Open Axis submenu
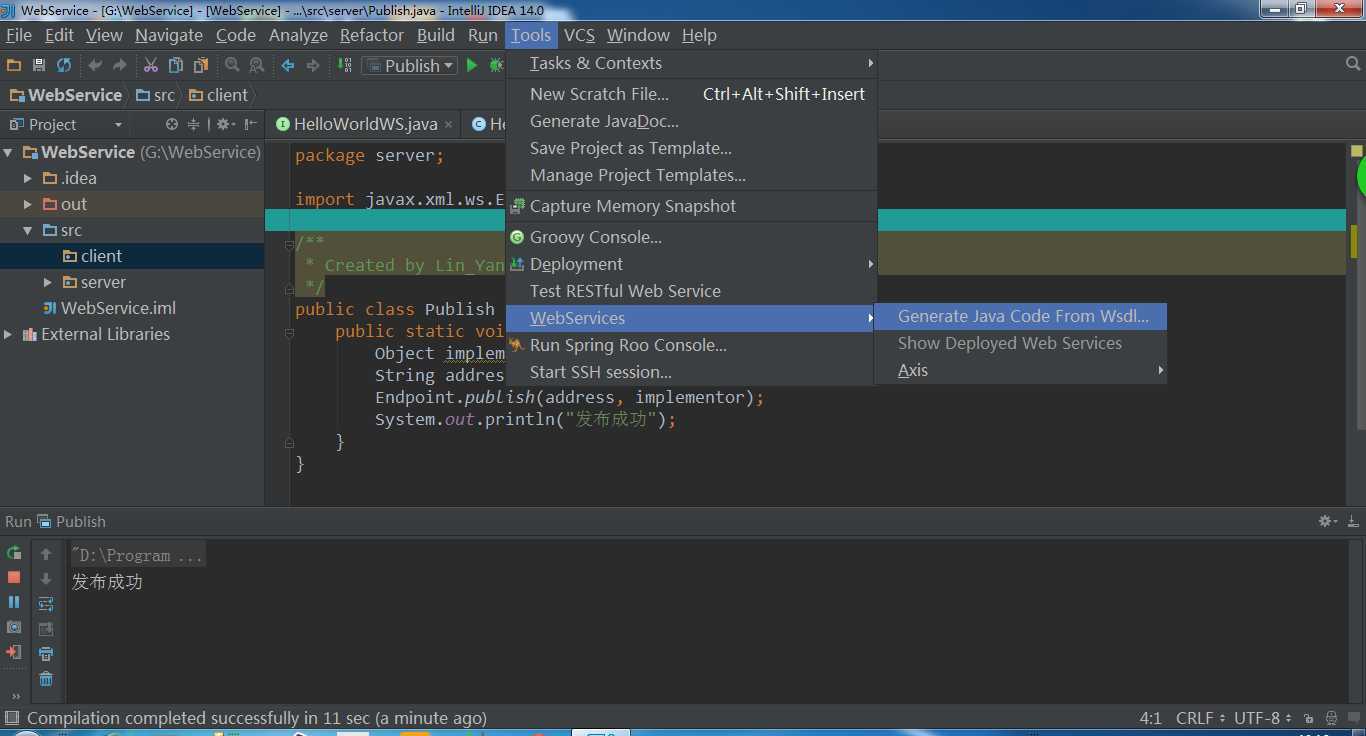1366x736 pixels. tap(1020, 370)
